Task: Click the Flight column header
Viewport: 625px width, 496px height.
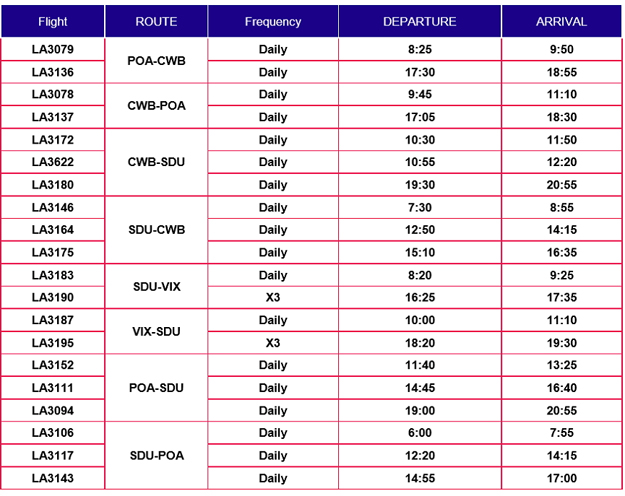Action: click(52, 21)
